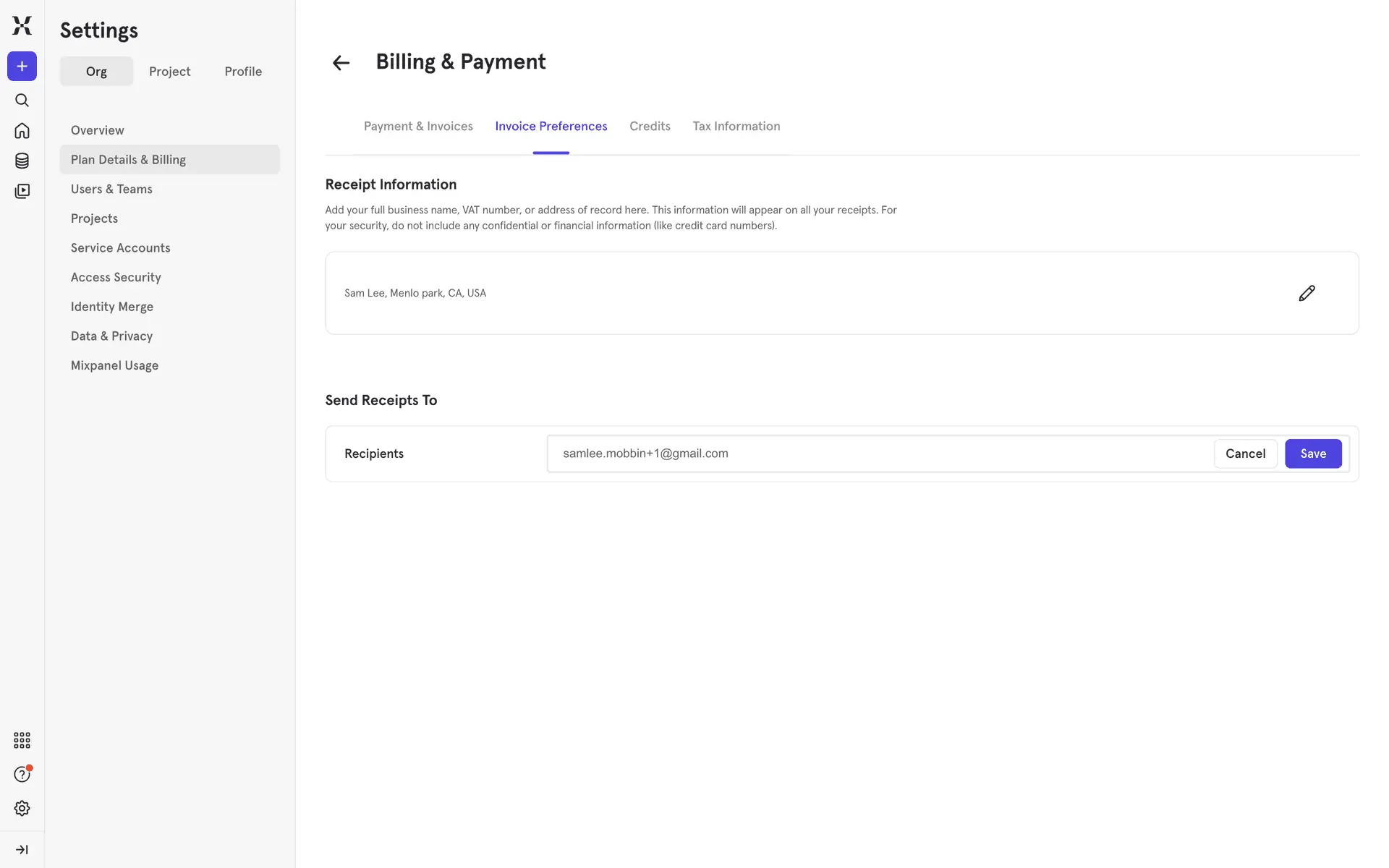Viewport: 1389px width, 868px height.
Task: Open the data database sidebar icon
Action: 22,161
